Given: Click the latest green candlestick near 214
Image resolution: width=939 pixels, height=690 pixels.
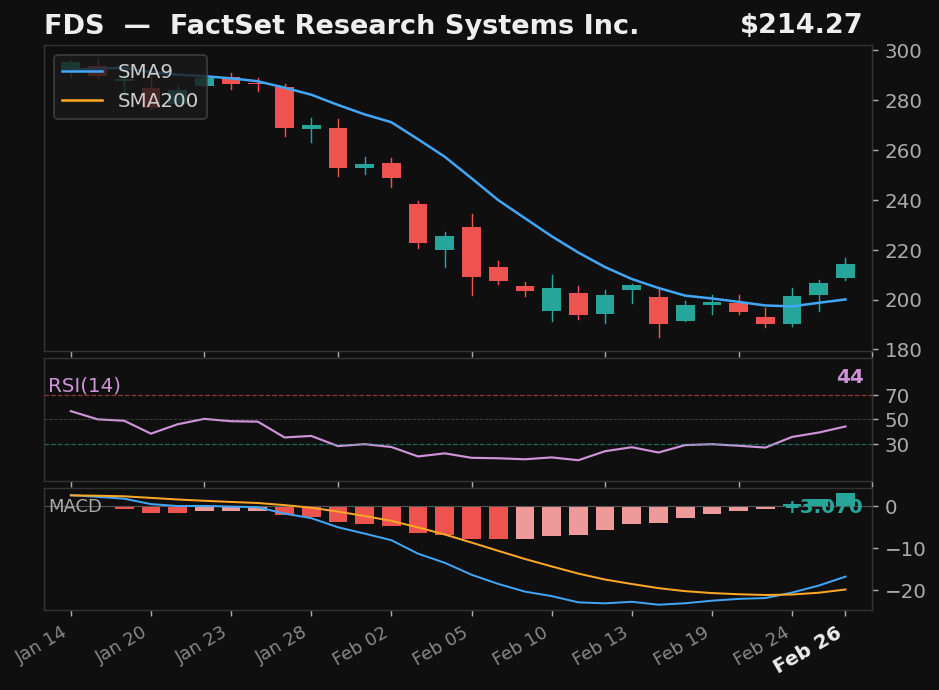Looking at the screenshot, I should point(846,271).
